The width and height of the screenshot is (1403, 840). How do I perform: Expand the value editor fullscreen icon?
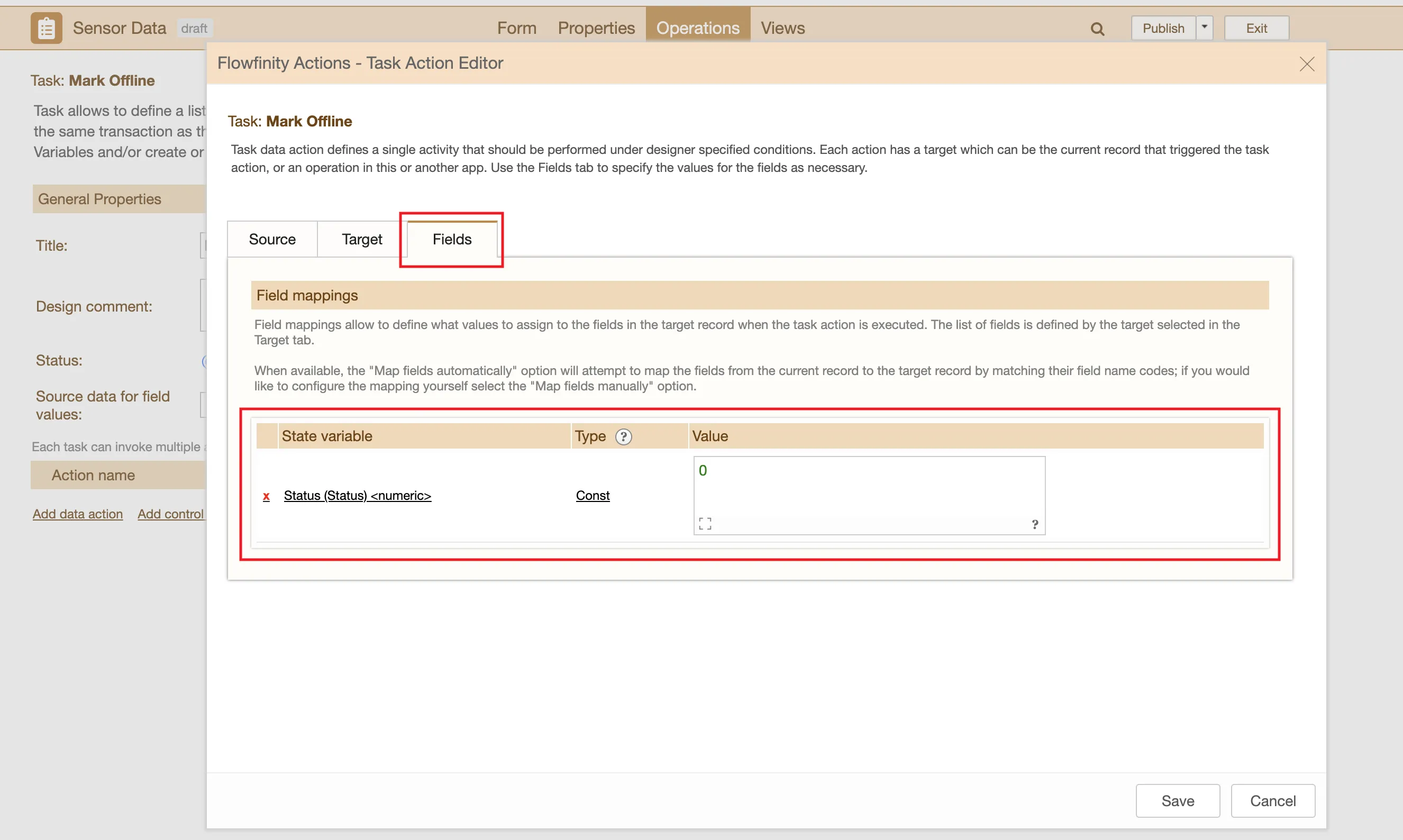705,524
